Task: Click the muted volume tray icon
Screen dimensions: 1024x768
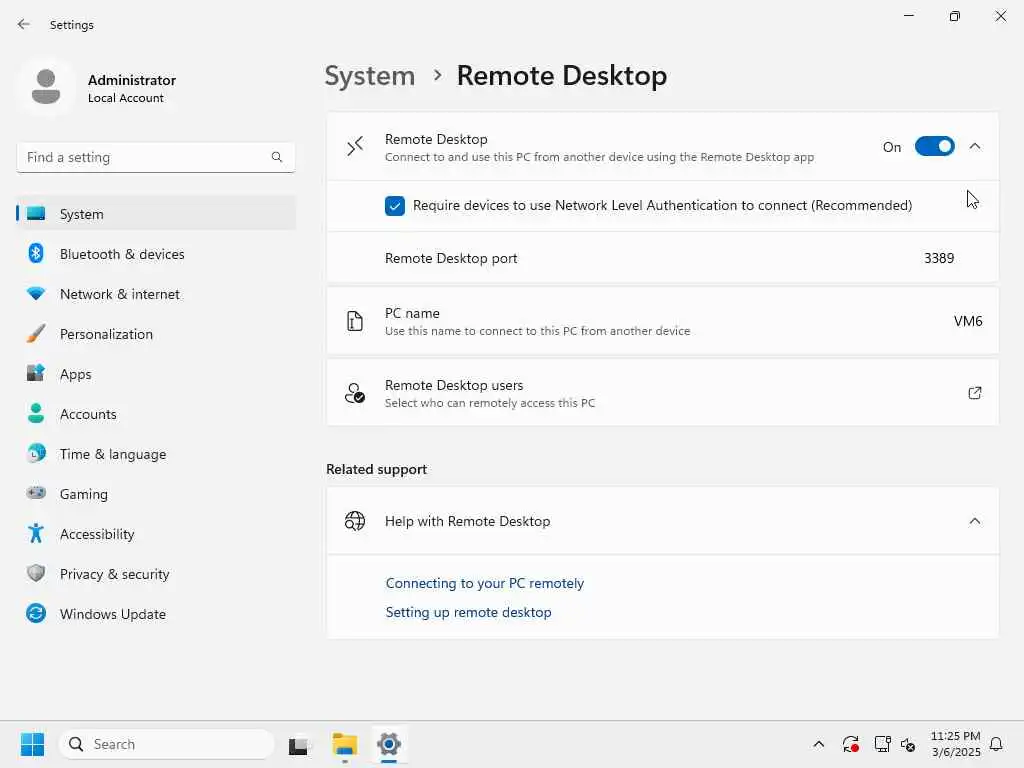Action: [x=908, y=744]
